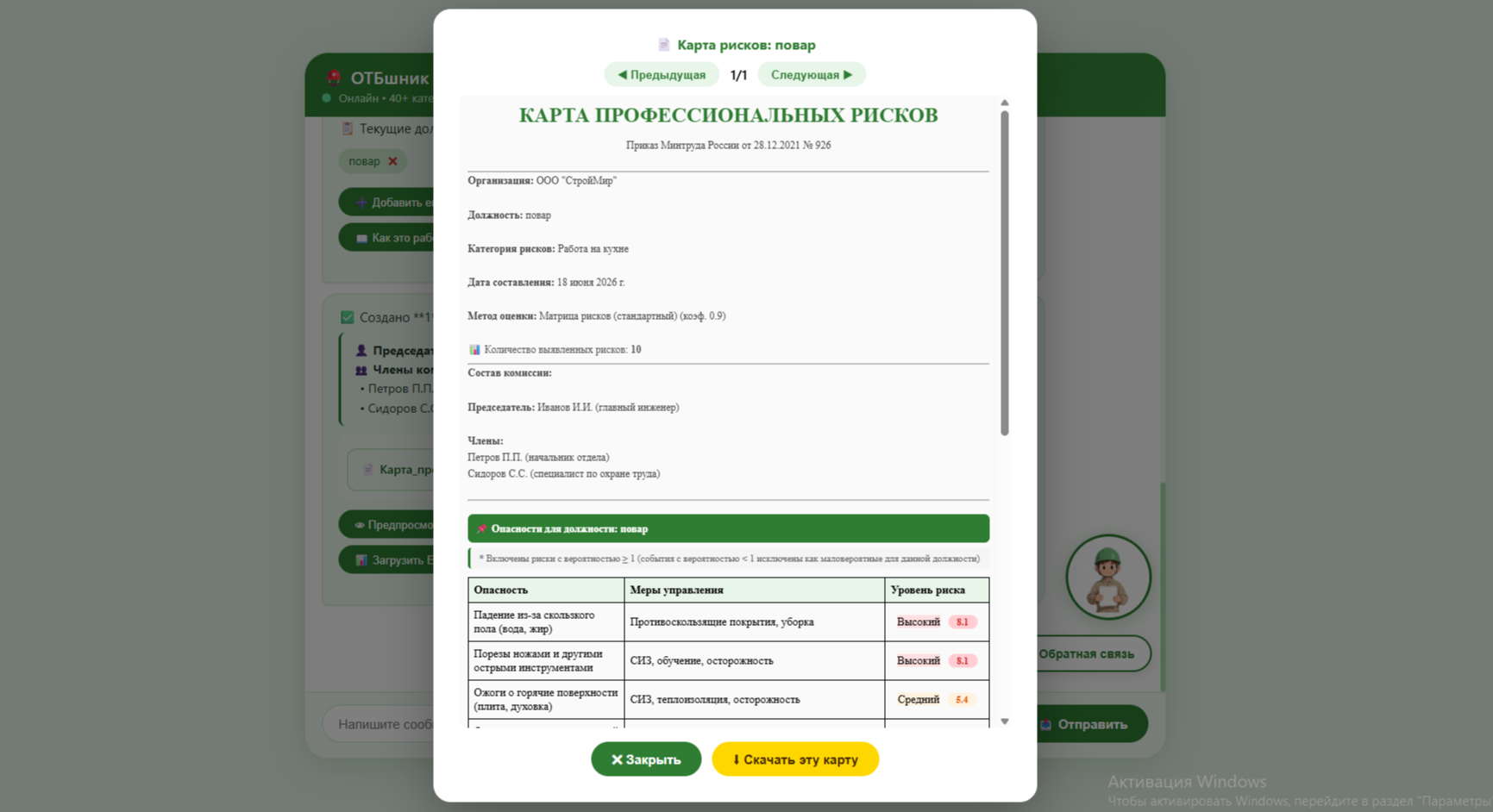Click 'Председатель: Иванов И.И. (главный инженер)'

click(574, 407)
